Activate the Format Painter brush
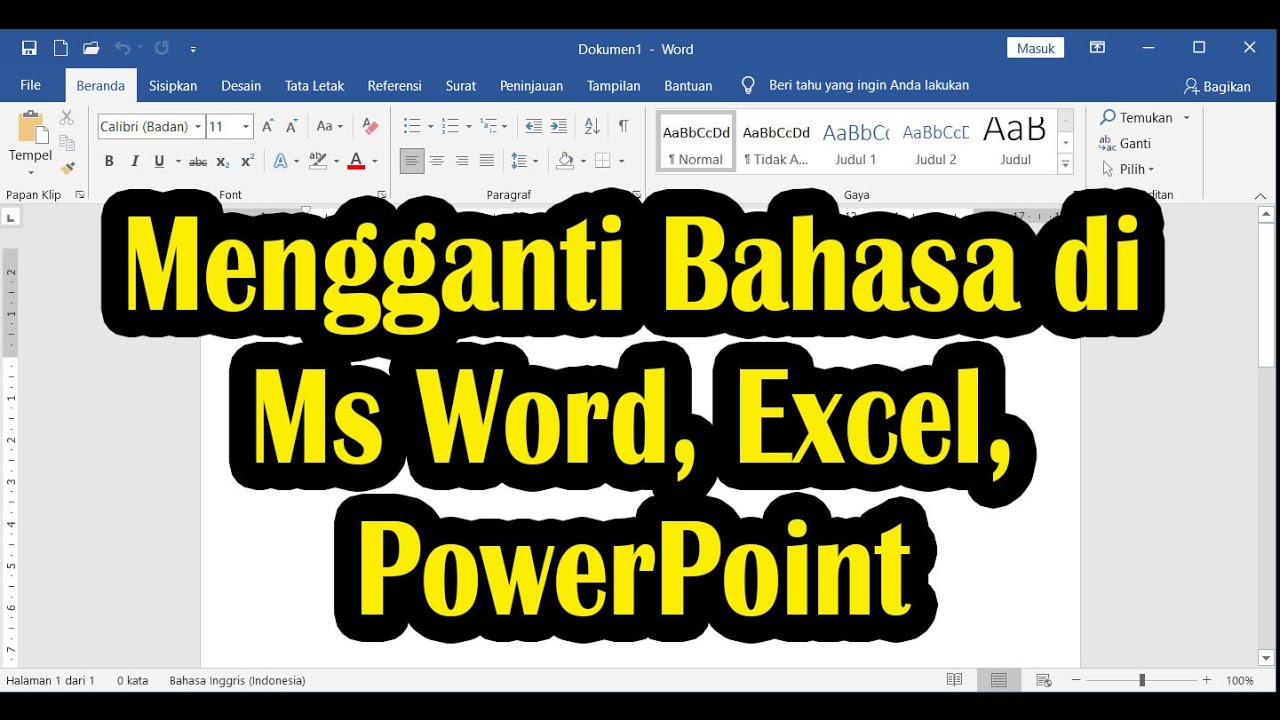This screenshot has width=1280, height=720. click(x=67, y=168)
